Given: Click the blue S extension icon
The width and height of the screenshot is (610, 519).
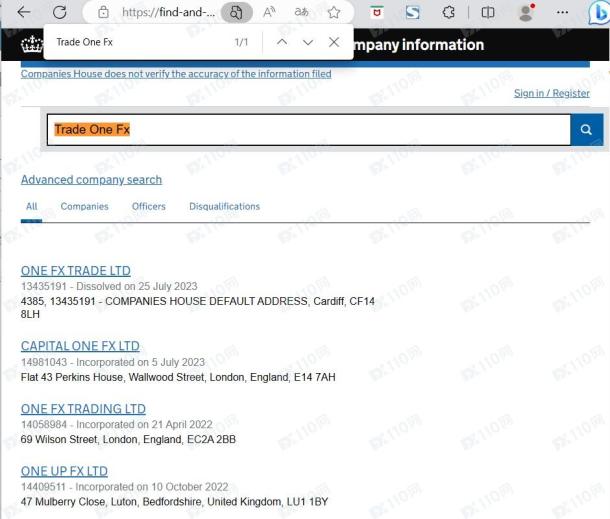Looking at the screenshot, I should click(x=412, y=12).
